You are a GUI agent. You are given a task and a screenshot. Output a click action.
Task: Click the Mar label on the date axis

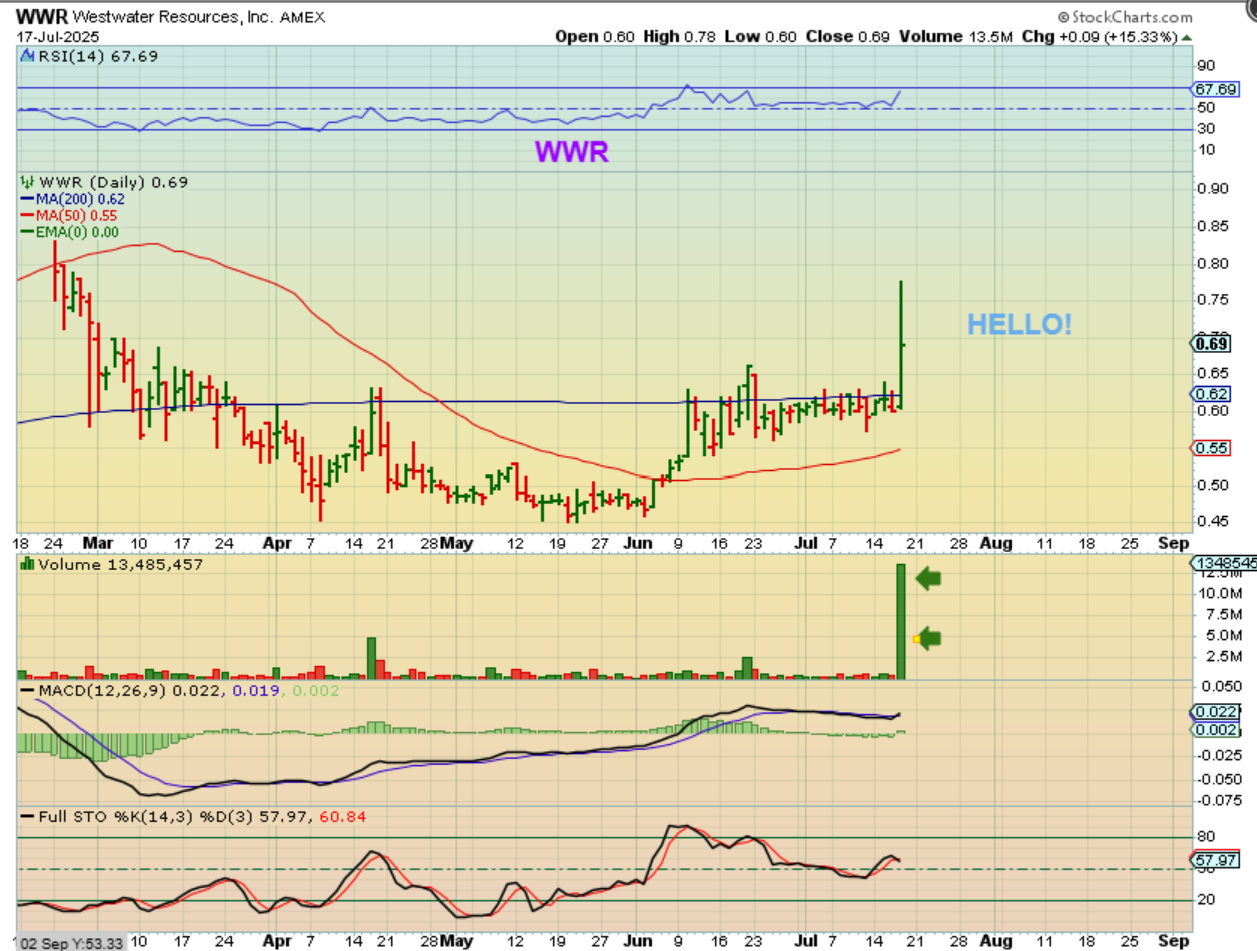99,543
